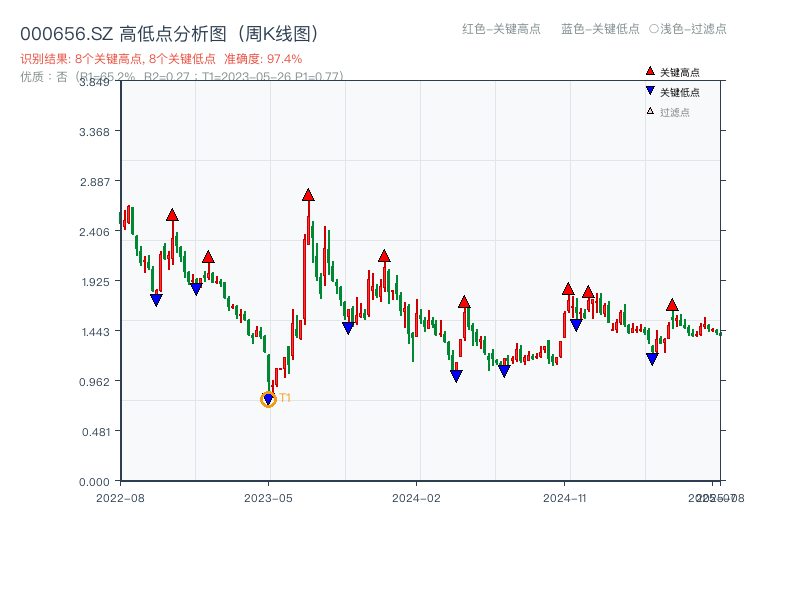
Task: Click blue triangle icon in the 关键低点 legend
Action: (x=650, y=91)
